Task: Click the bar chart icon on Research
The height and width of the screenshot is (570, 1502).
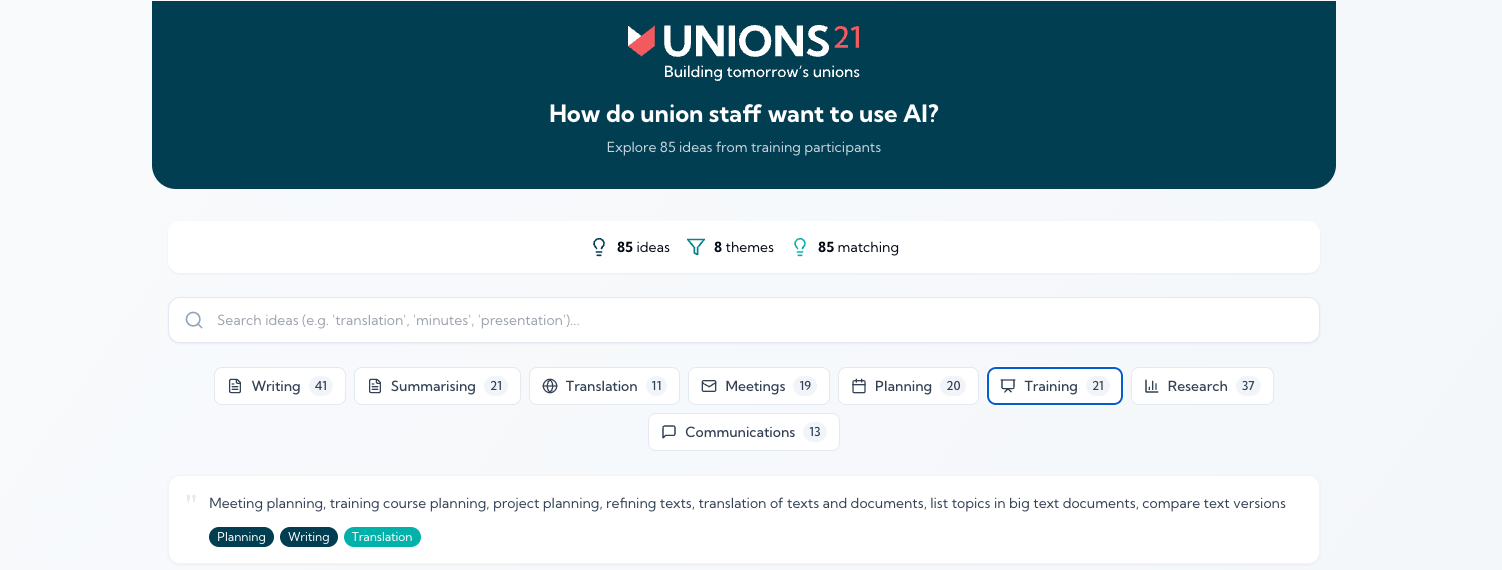Action: [x=1152, y=386]
